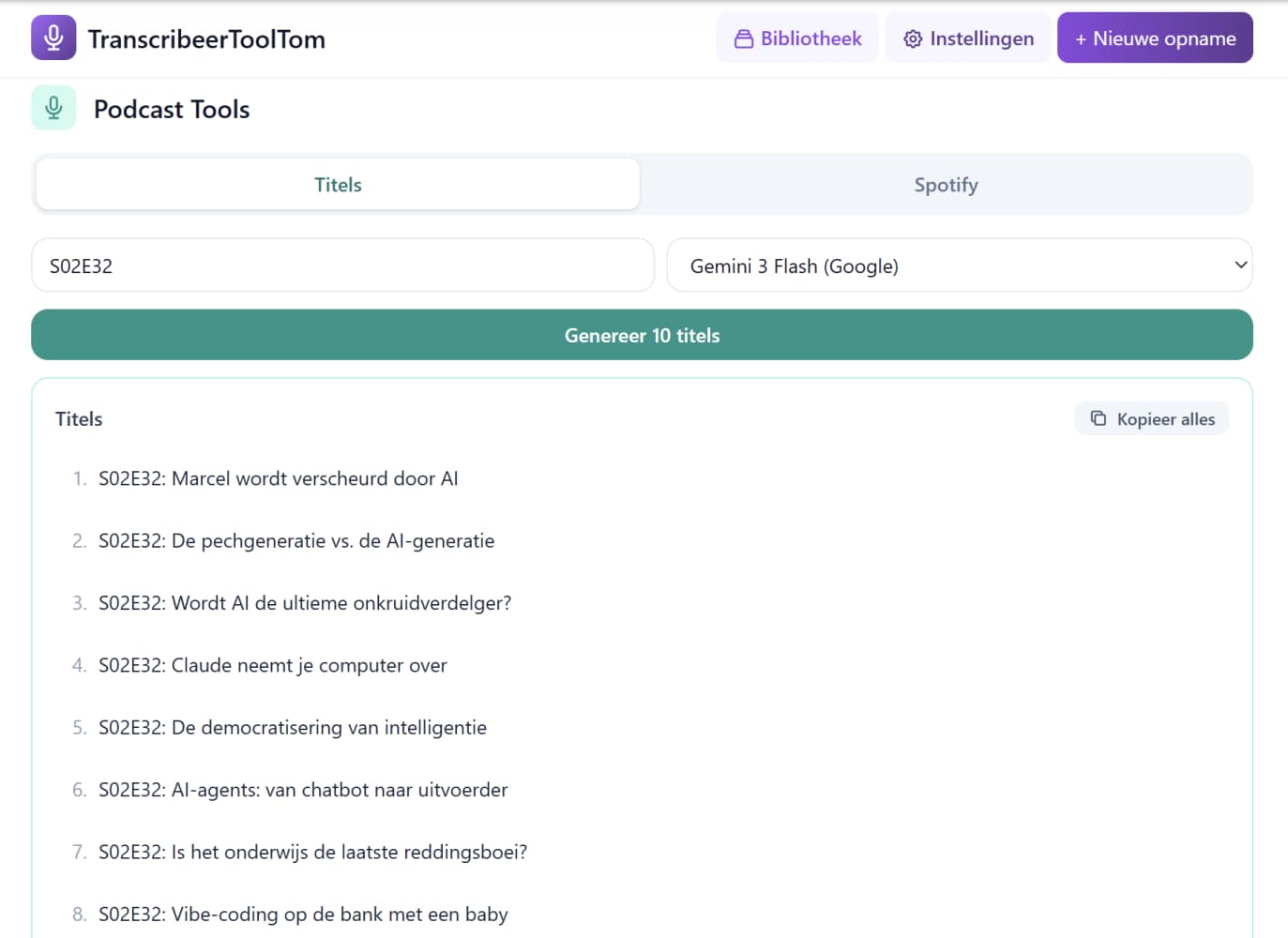Click the green Podcast Tools microphone icon
The width and height of the screenshot is (1288, 938).
(53, 108)
